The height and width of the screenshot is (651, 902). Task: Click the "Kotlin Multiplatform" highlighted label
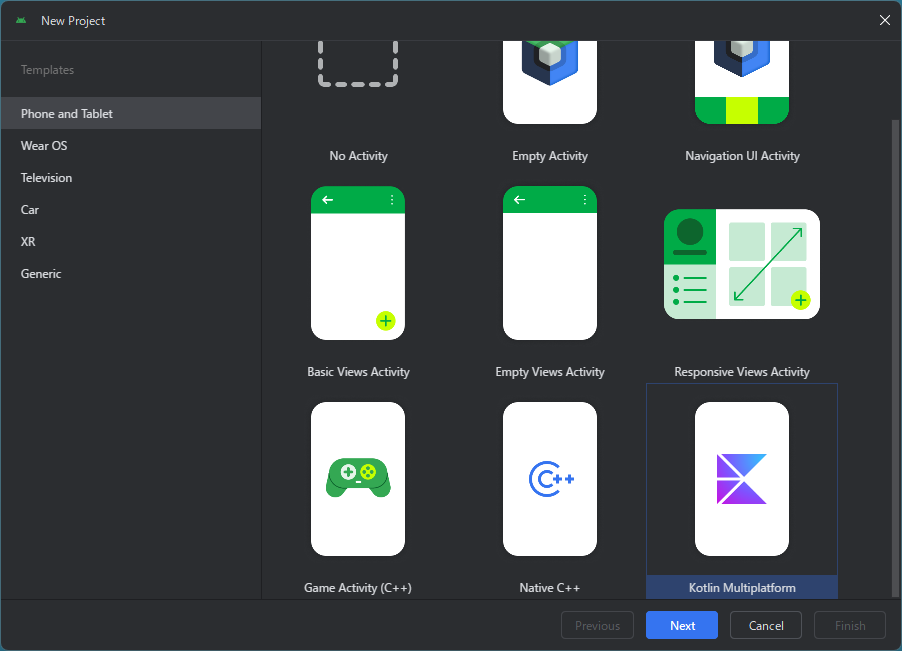pyautogui.click(x=742, y=588)
